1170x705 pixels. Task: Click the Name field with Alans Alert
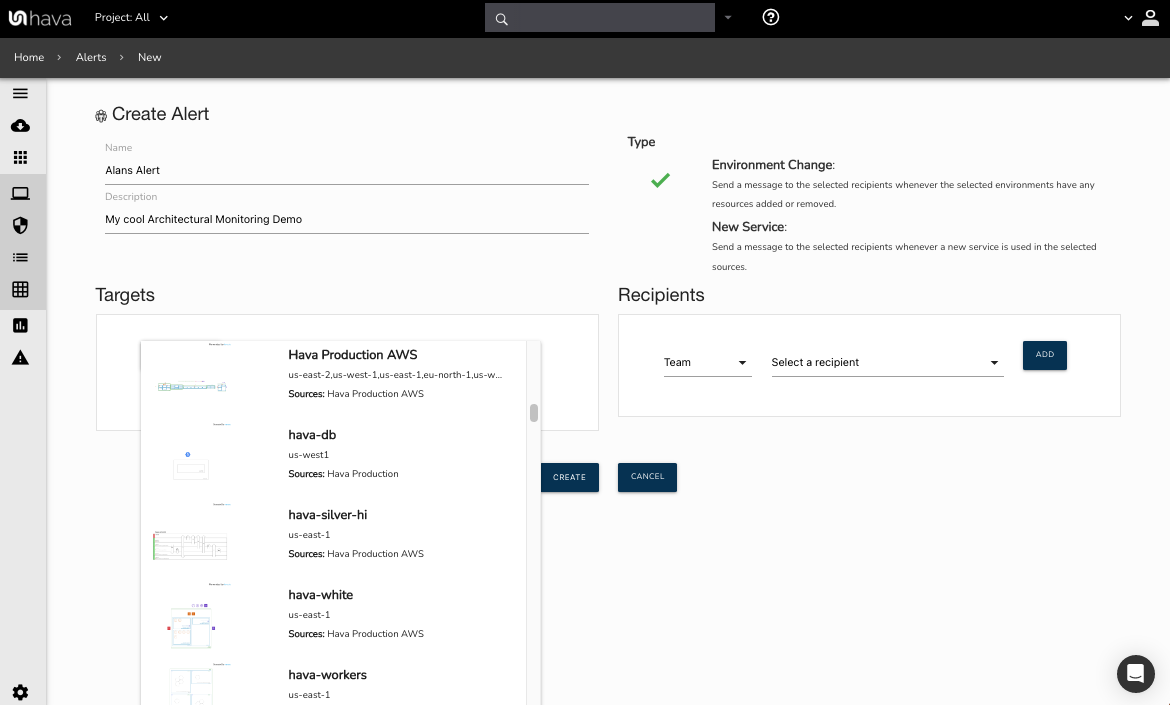pyautogui.click(x=347, y=171)
